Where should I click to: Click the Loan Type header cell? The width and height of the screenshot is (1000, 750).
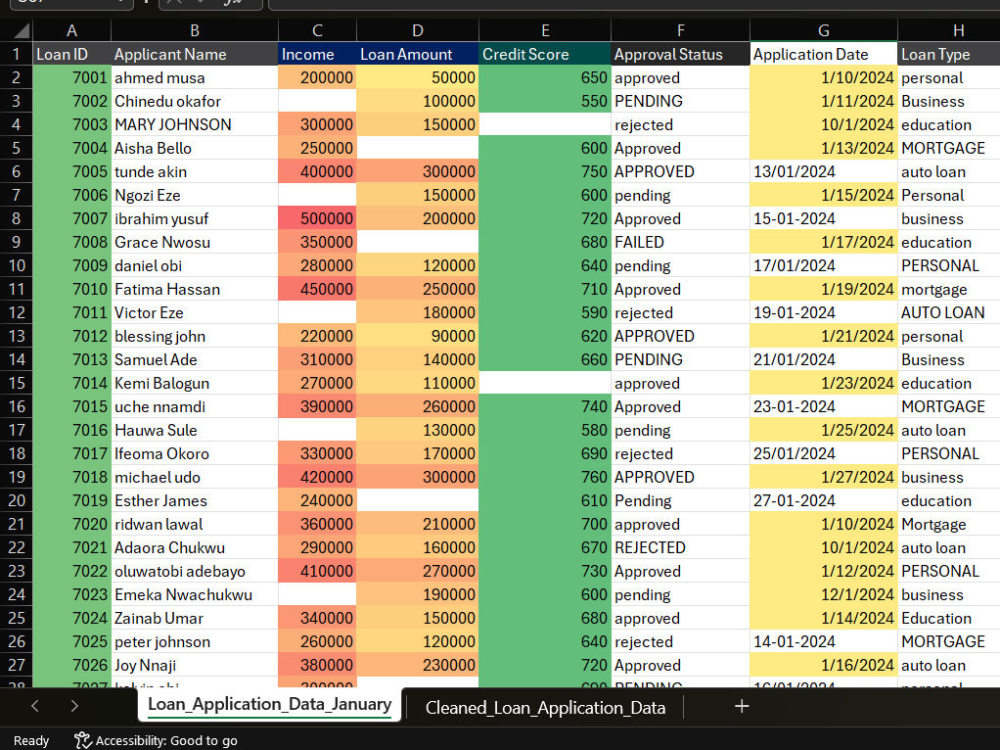[949, 54]
